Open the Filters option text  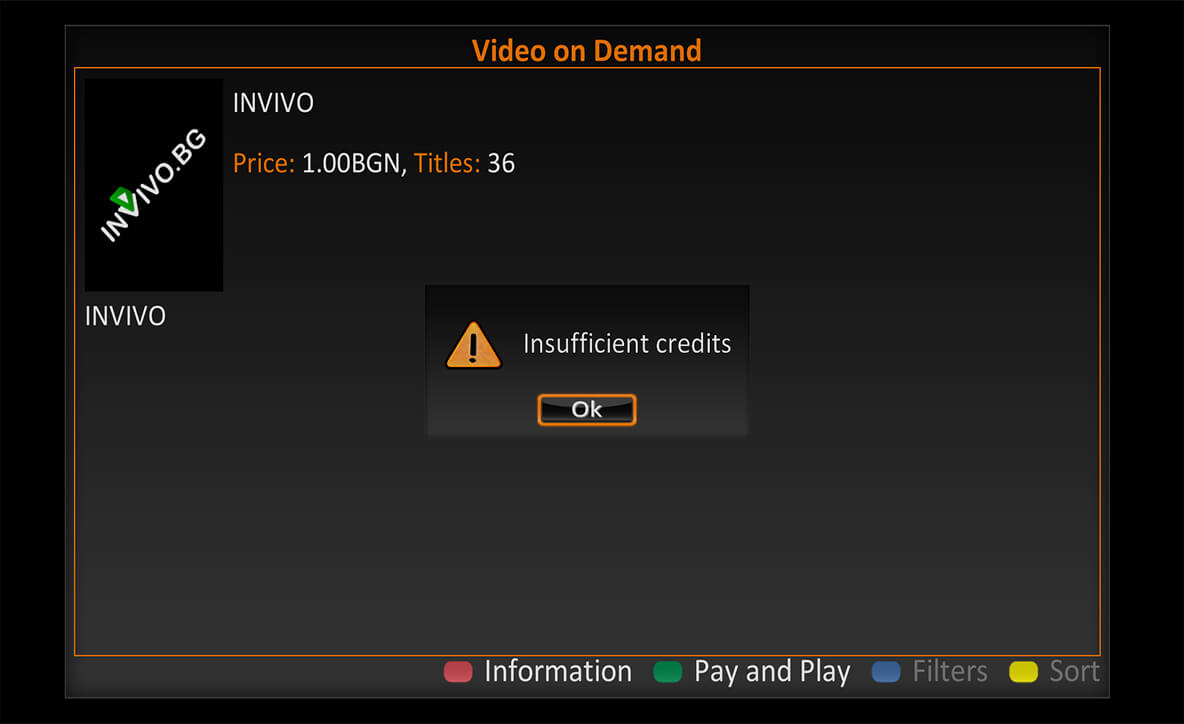950,671
